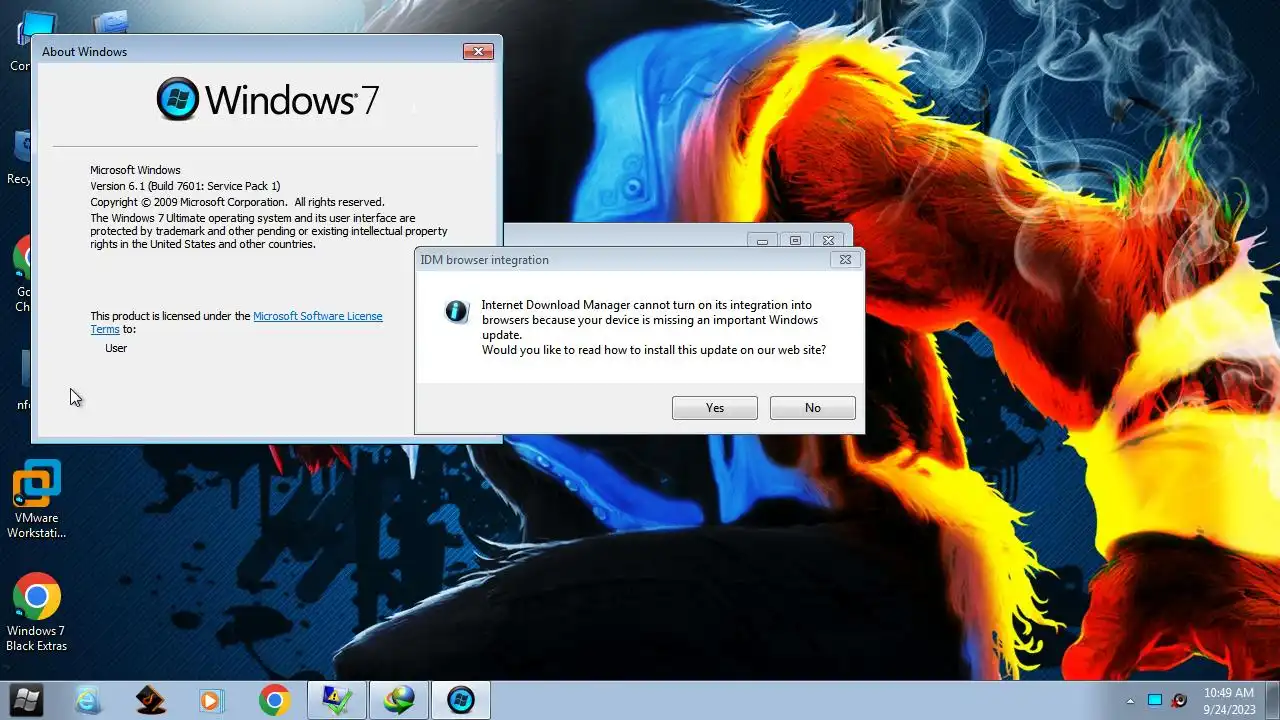Minimize the window behind the IDM dialog
Viewport: 1280px width, 720px height.
pyautogui.click(x=762, y=241)
